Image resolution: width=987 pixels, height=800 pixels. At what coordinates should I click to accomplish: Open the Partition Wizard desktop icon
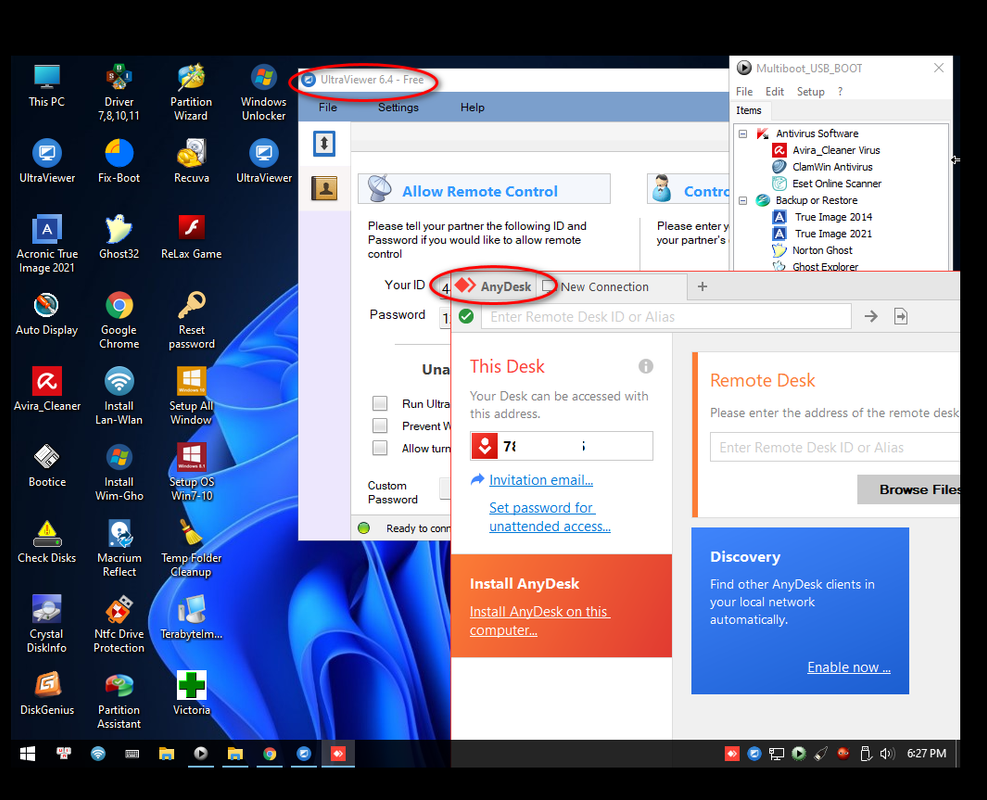tap(191, 93)
